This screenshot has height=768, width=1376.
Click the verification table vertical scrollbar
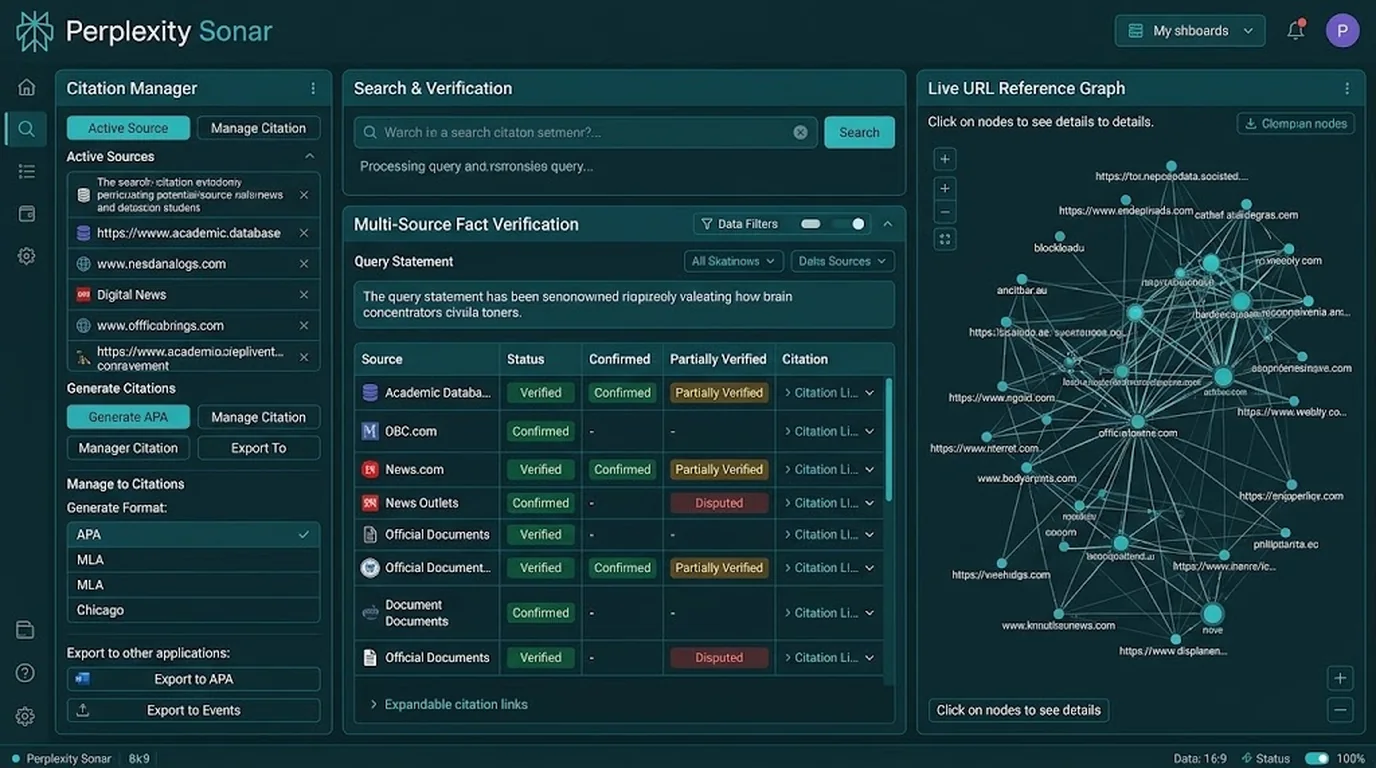[889, 440]
